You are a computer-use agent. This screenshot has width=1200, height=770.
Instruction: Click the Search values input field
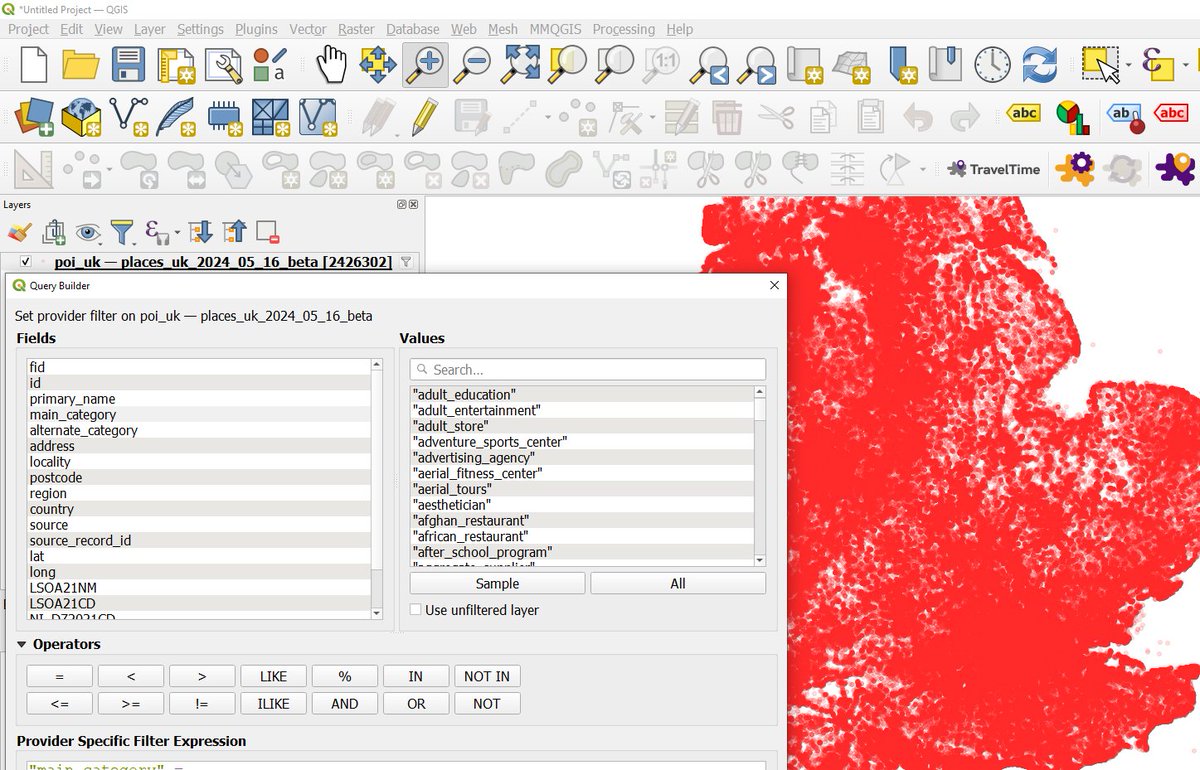(x=588, y=369)
